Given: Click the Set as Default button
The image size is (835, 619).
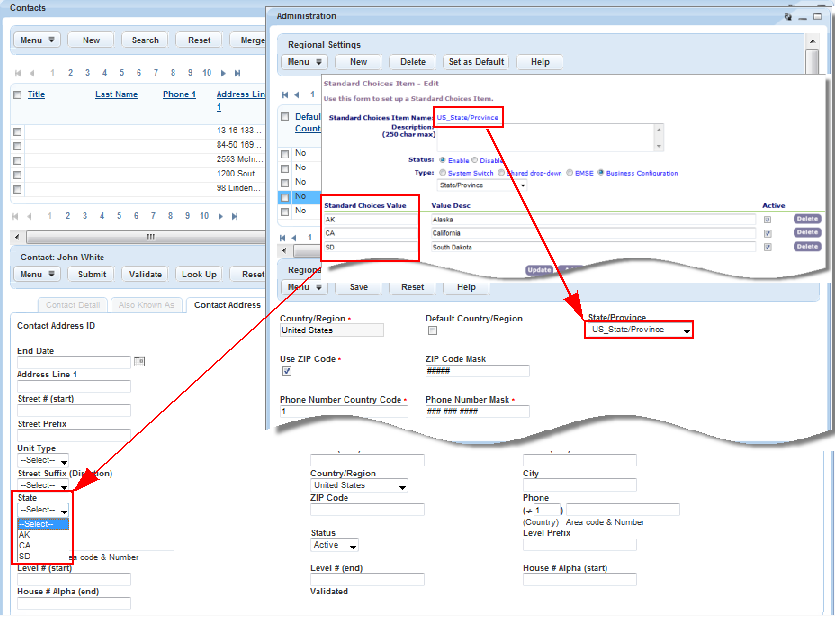Looking at the screenshot, I should coord(475,62).
